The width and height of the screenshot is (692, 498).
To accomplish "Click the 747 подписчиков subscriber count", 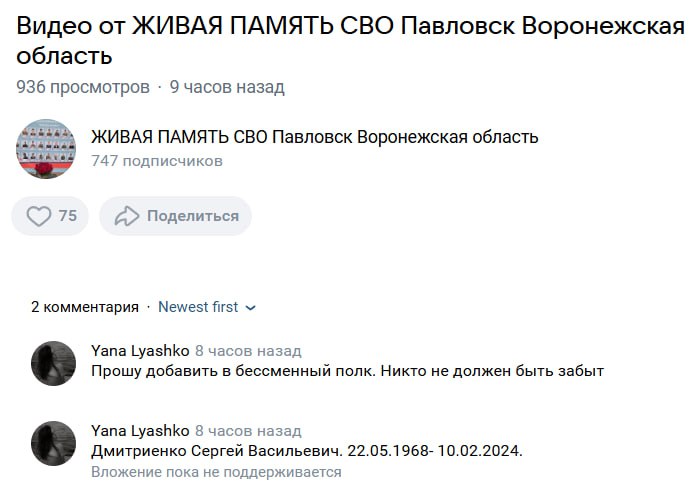I will pyautogui.click(x=156, y=160).
